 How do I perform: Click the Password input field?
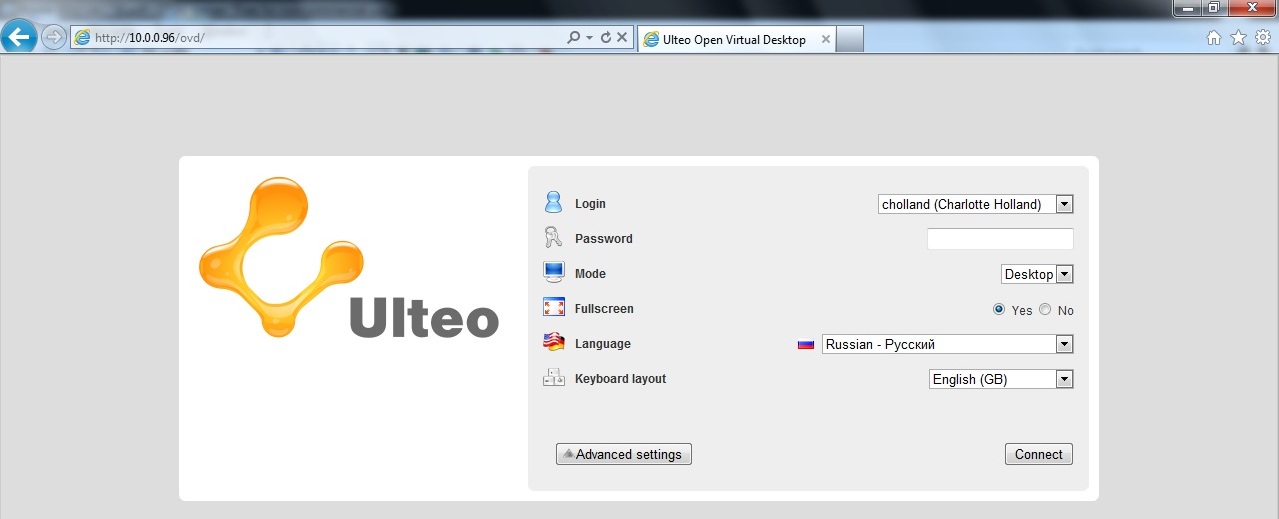coord(999,239)
